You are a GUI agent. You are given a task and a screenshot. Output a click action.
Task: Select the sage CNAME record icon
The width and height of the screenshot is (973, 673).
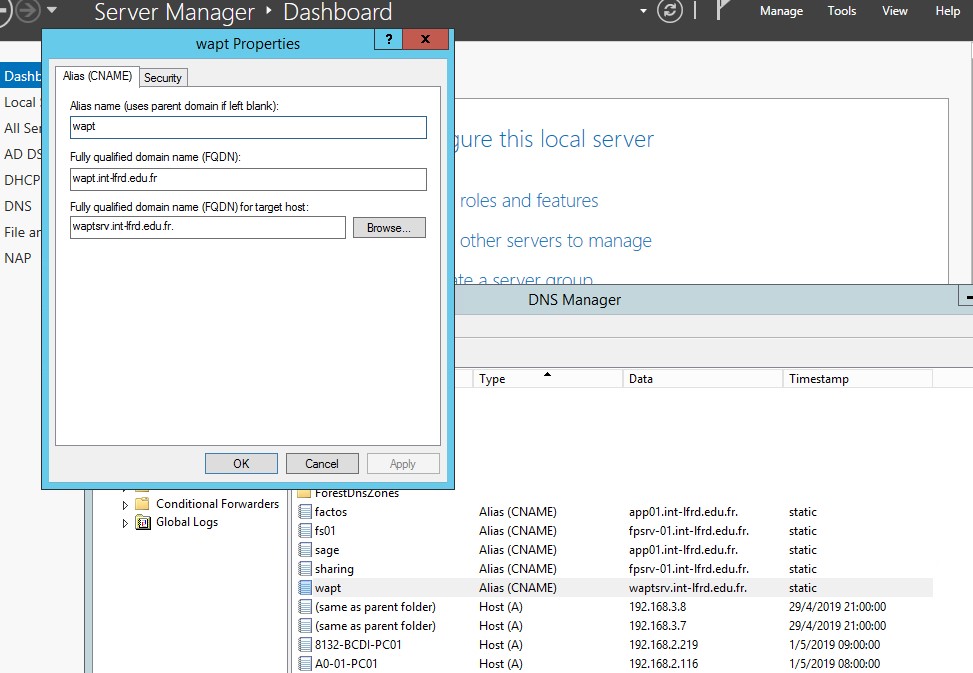[305, 550]
